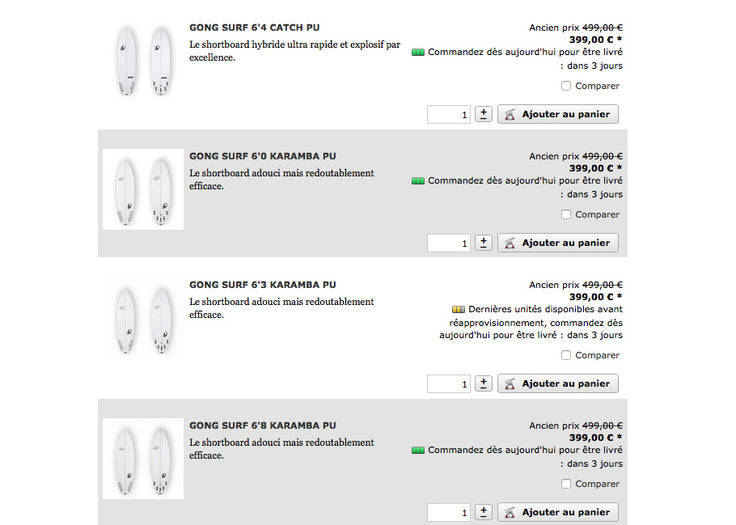Open the 6'4 Catch PU surfboard image
Image resolution: width=736 pixels, height=525 pixels.
(x=143, y=62)
